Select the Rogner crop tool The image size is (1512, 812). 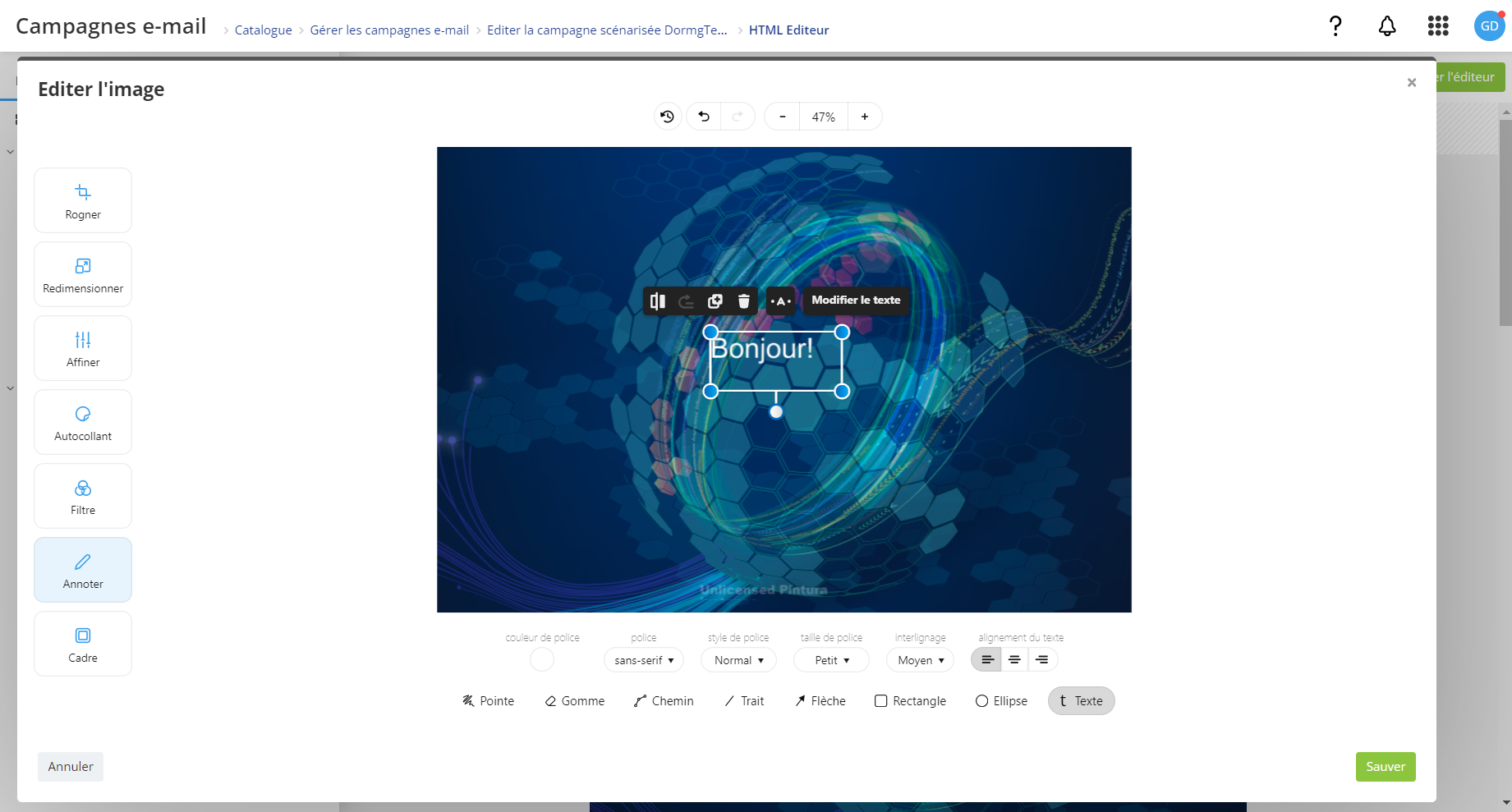pos(83,200)
